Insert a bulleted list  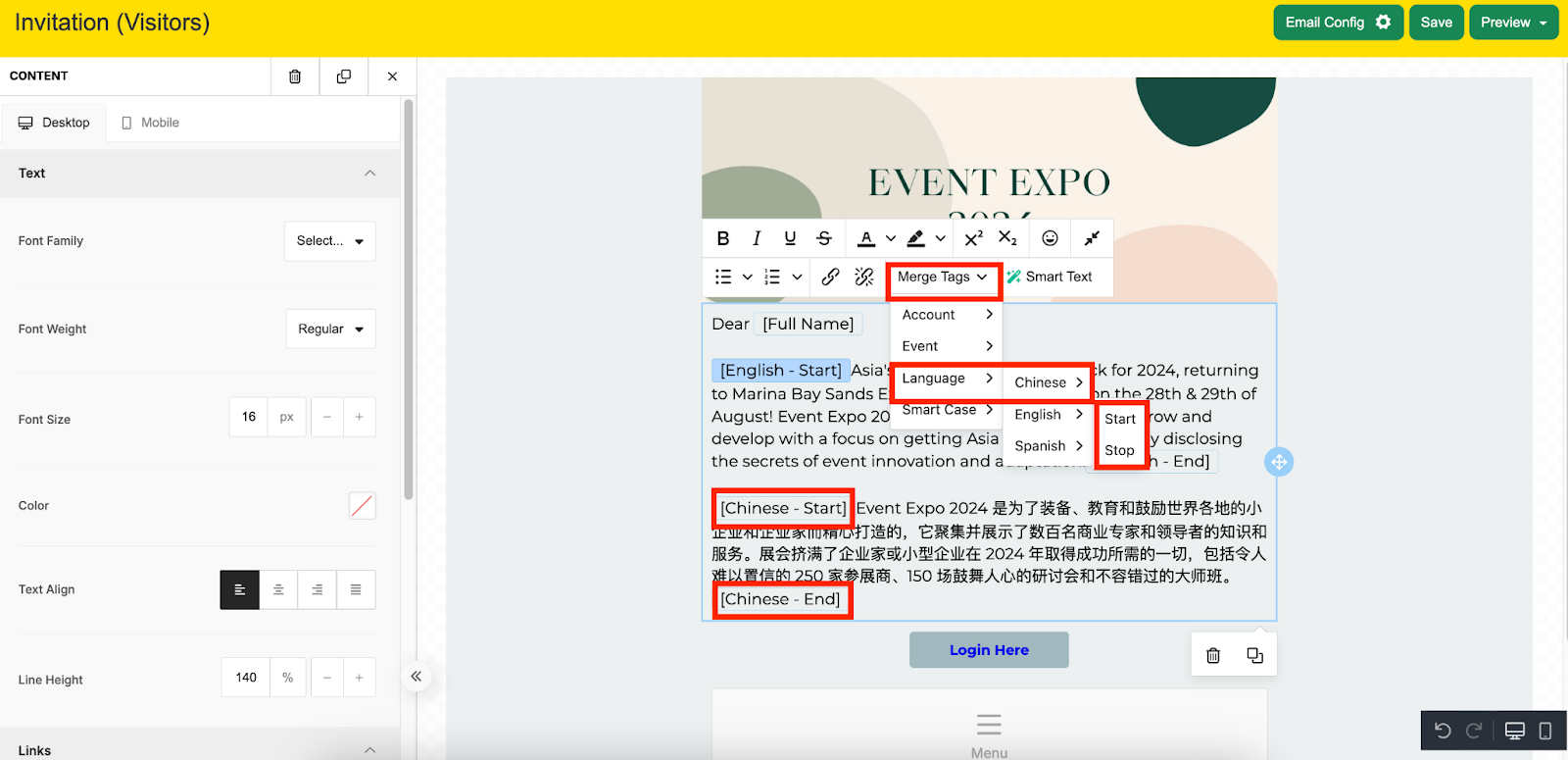(723, 277)
